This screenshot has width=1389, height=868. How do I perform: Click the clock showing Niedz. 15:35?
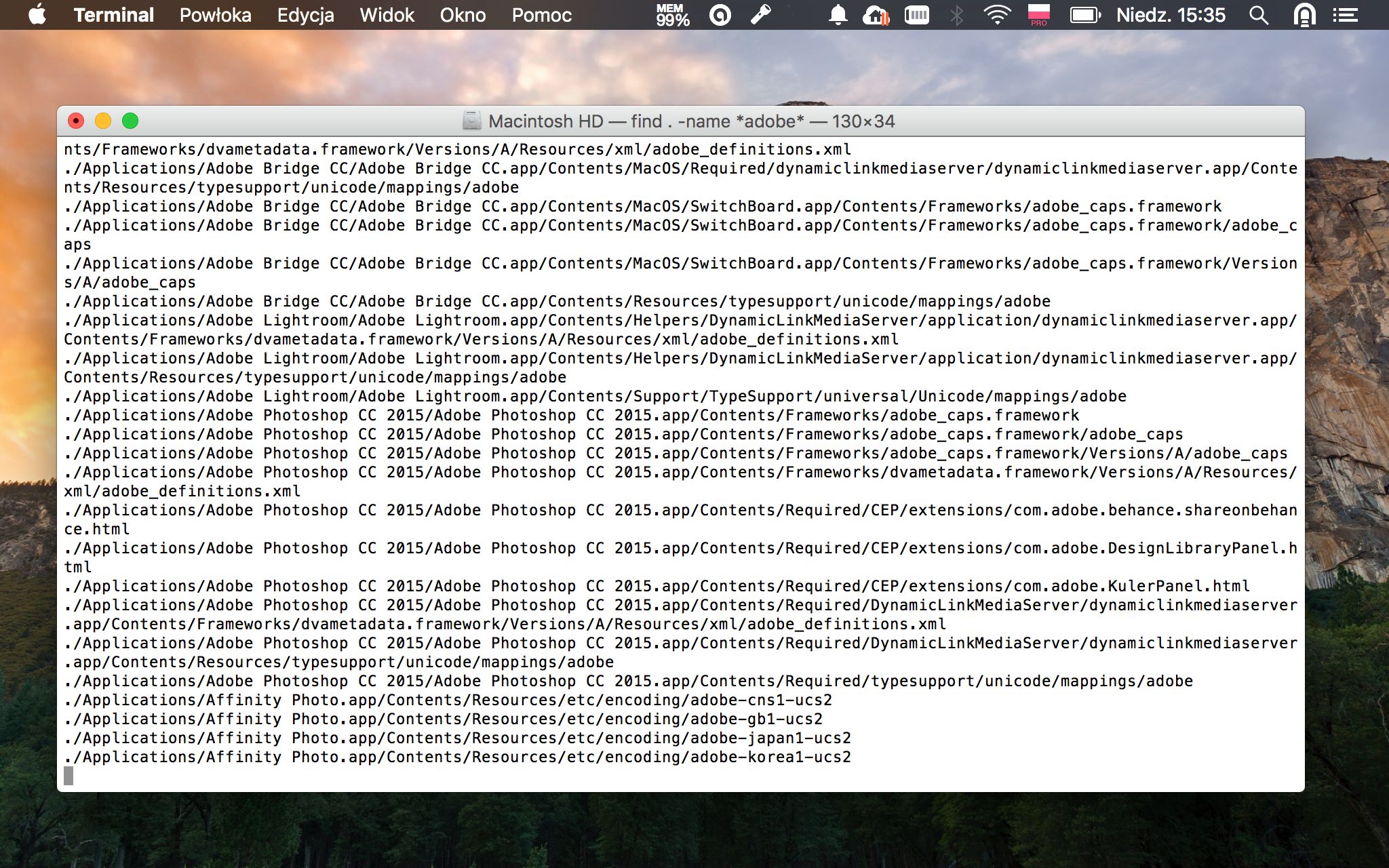[1171, 15]
